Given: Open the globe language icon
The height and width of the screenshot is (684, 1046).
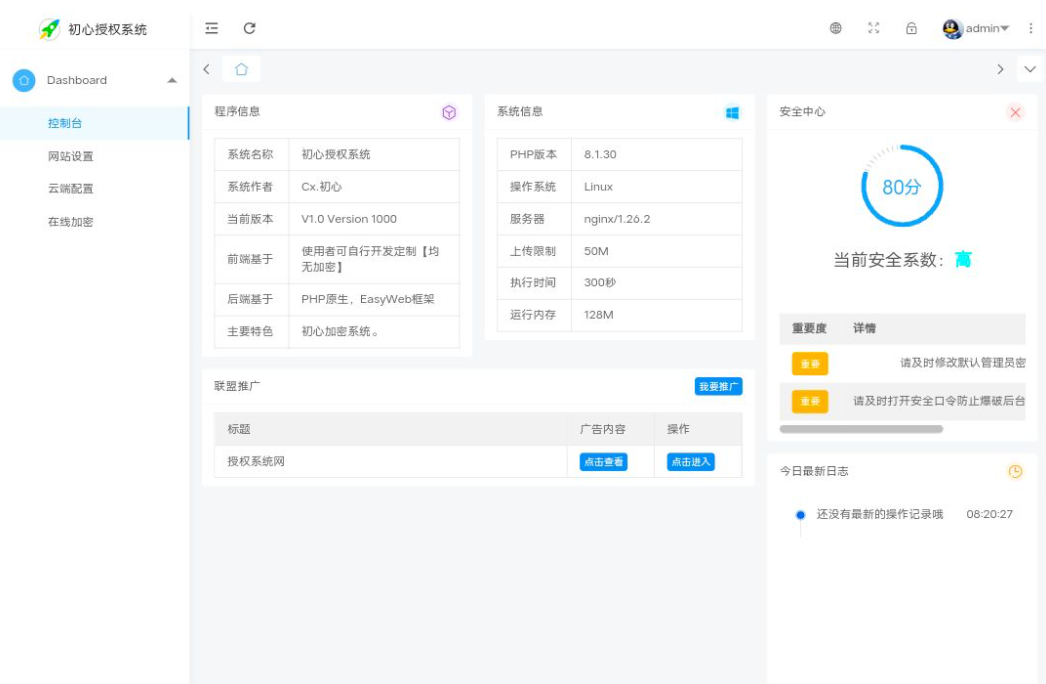Looking at the screenshot, I should pyautogui.click(x=836, y=28).
